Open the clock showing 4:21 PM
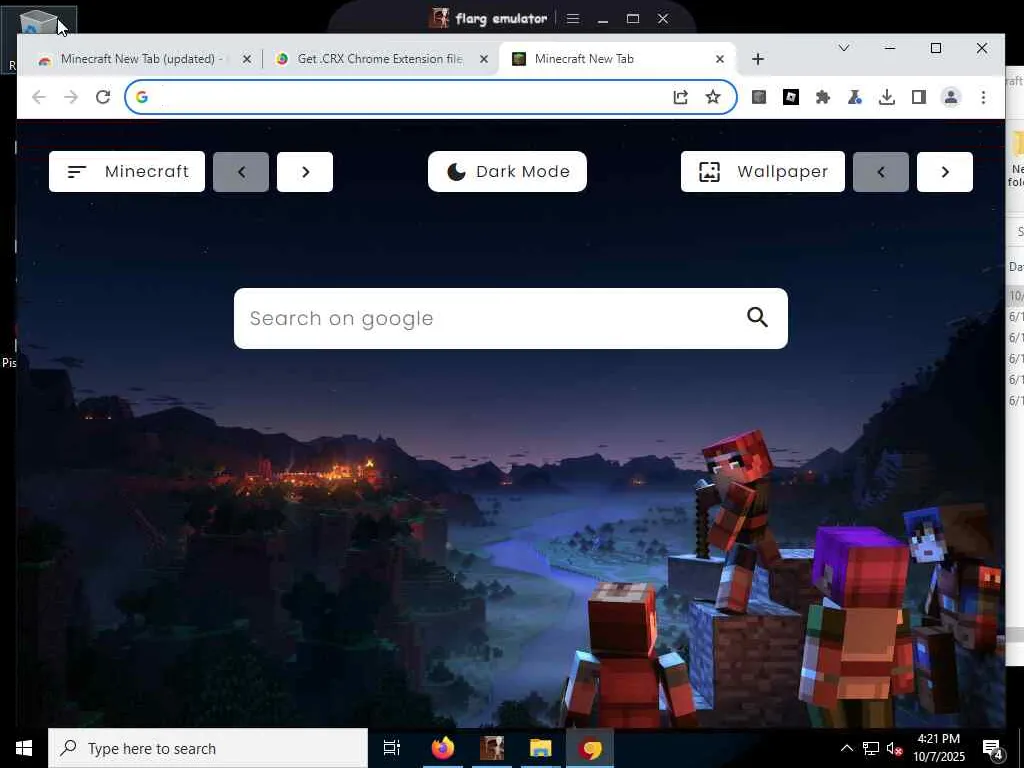Viewport: 1024px width, 768px height. click(x=938, y=748)
